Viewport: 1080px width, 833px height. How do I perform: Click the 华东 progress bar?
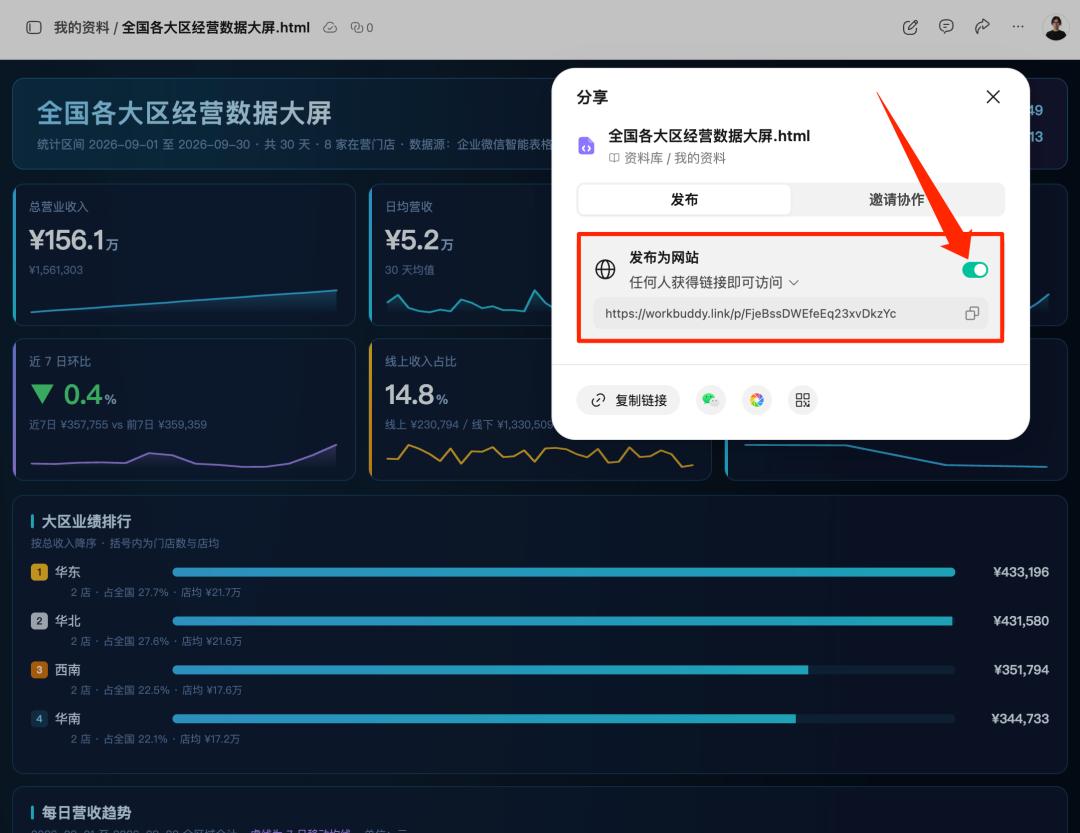tap(563, 572)
